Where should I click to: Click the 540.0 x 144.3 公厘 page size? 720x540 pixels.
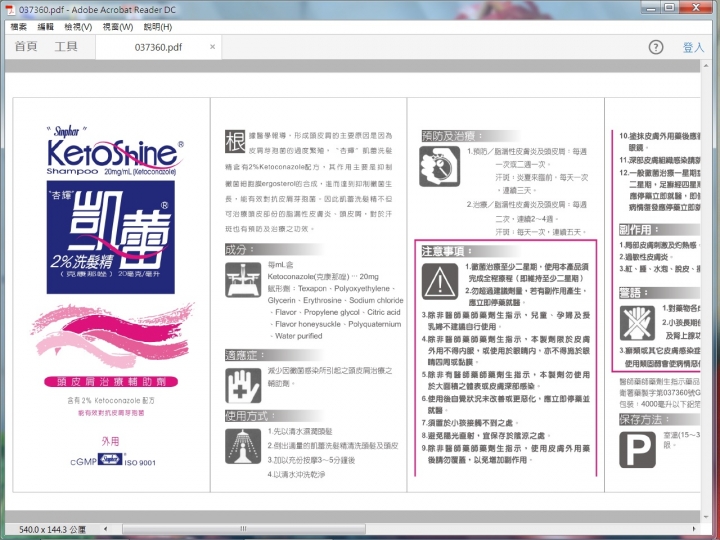click(52, 529)
